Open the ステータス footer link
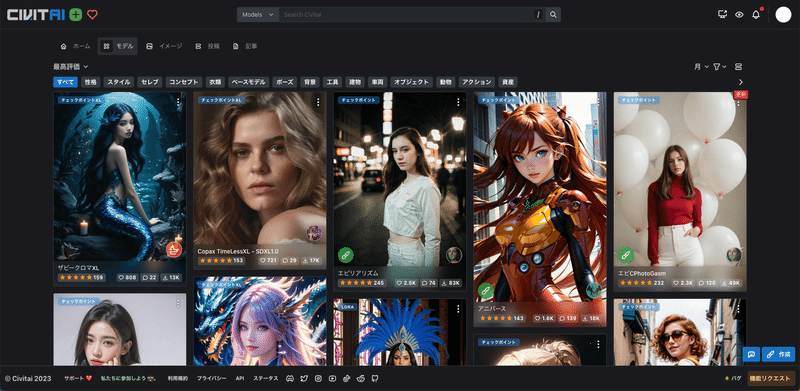This screenshot has height=391, width=800. point(266,379)
